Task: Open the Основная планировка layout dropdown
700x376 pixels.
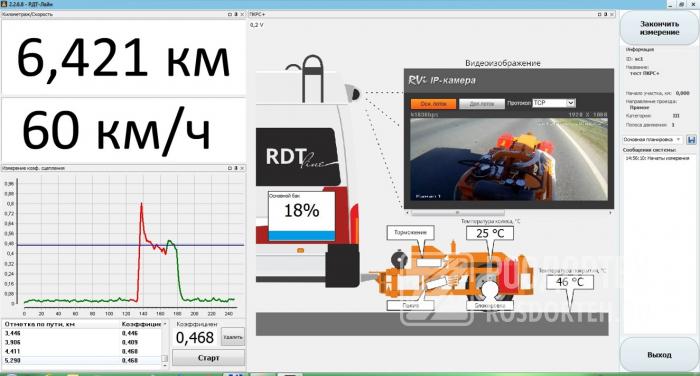Action: tap(652, 140)
